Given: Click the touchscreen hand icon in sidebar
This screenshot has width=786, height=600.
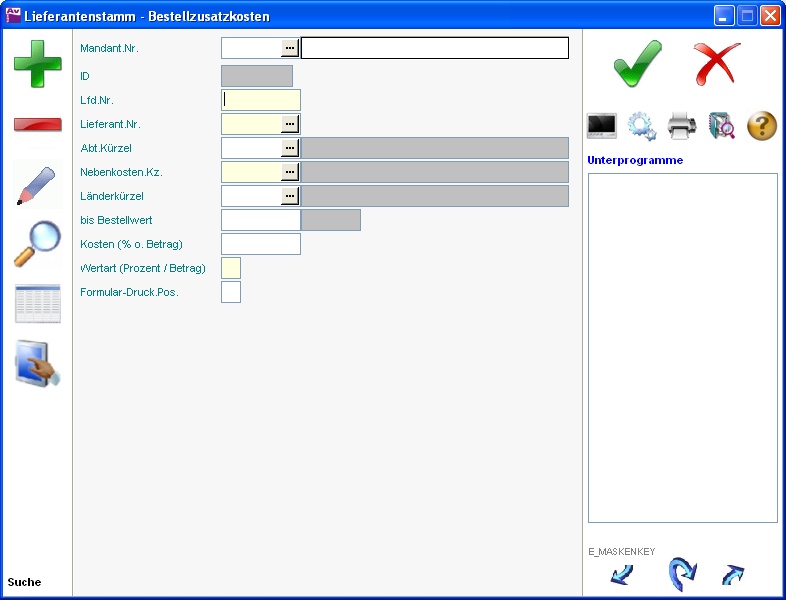Looking at the screenshot, I should pos(37,363).
